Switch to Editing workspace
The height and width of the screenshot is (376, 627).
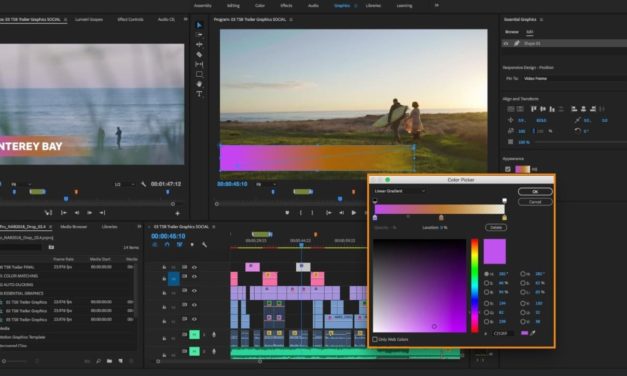(x=233, y=6)
